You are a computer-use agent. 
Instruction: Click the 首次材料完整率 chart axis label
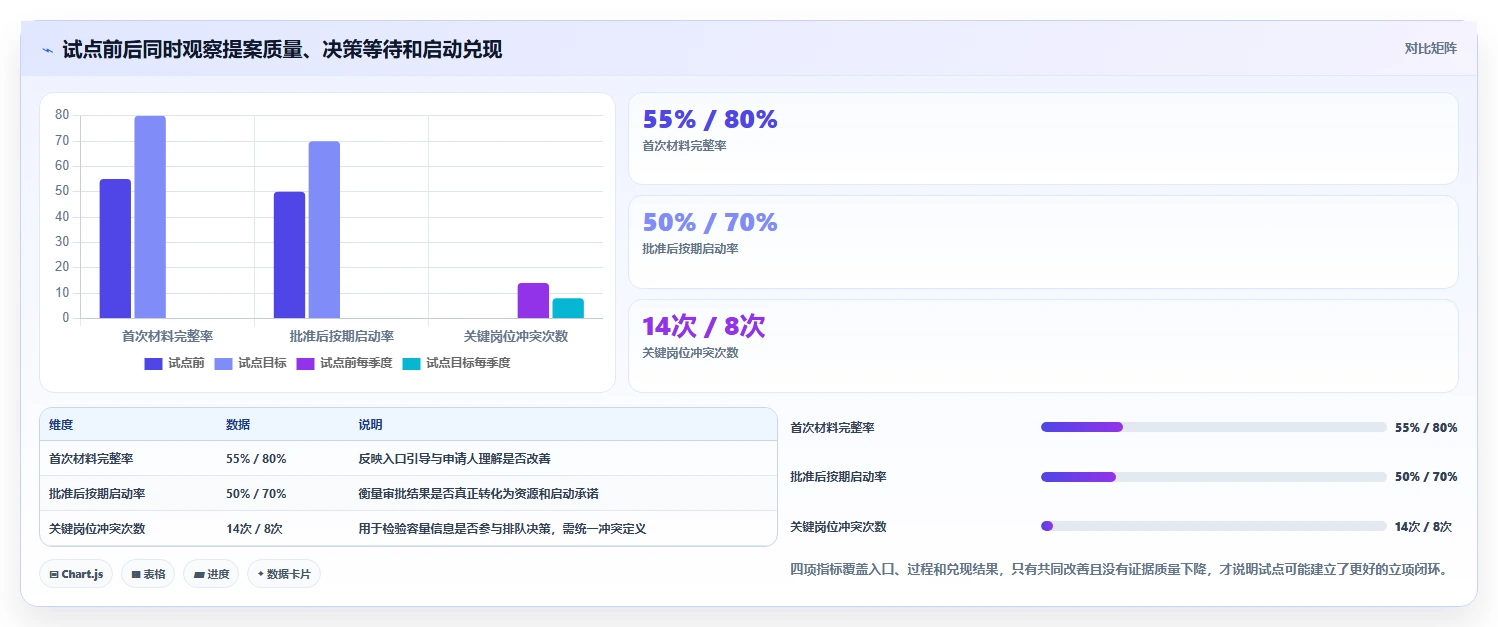(x=167, y=337)
